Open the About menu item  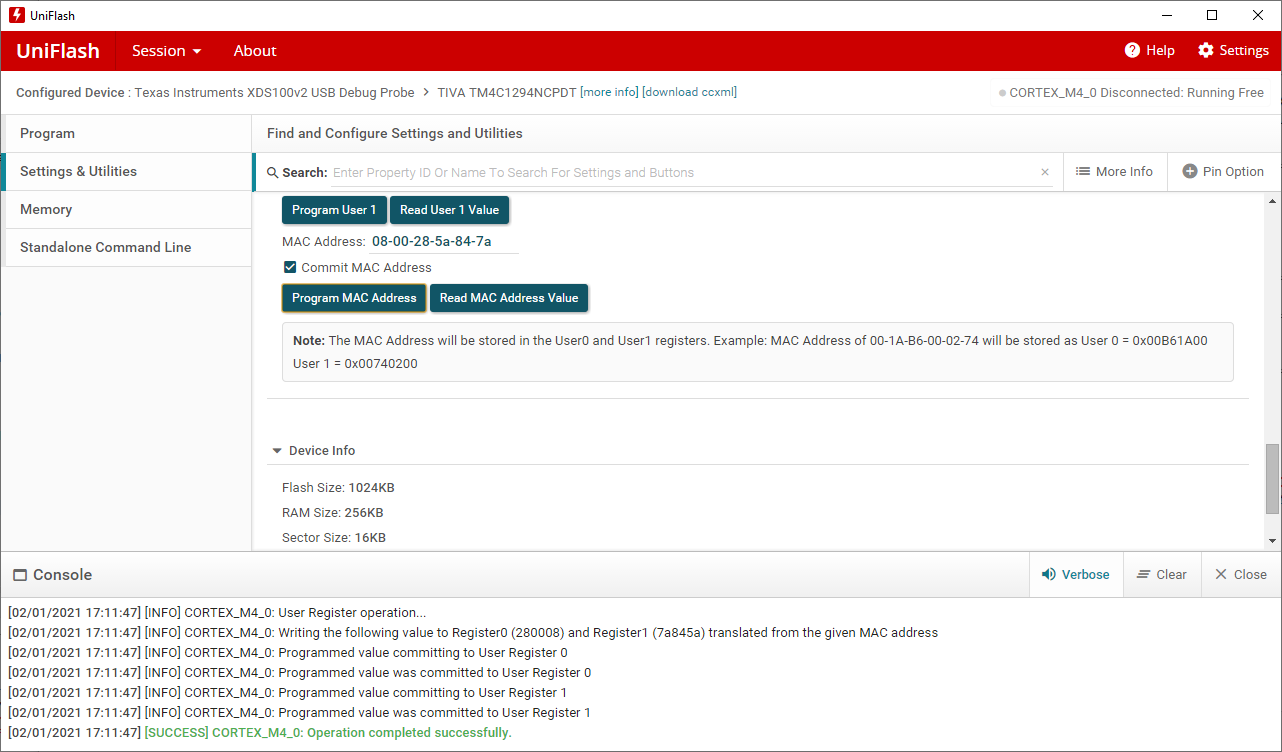coord(255,51)
